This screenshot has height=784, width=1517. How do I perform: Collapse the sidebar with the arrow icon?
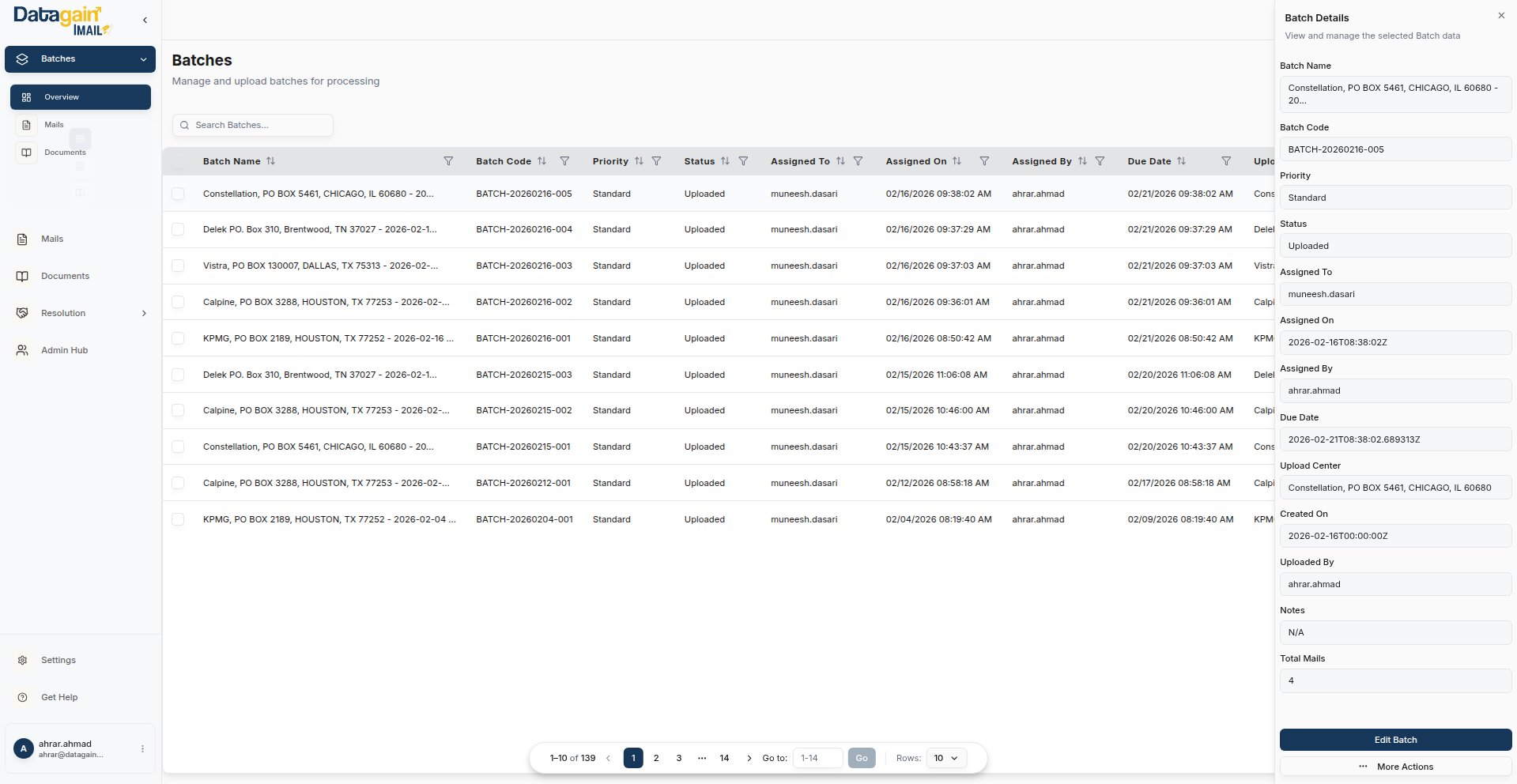click(x=145, y=20)
